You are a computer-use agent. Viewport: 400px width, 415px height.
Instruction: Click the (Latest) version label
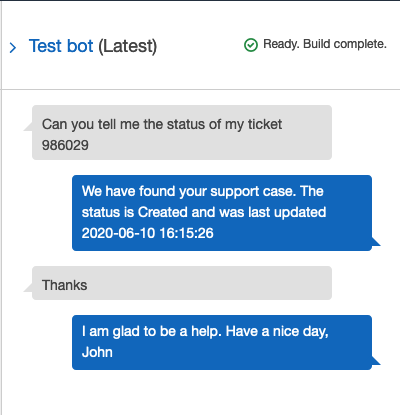tap(127, 46)
